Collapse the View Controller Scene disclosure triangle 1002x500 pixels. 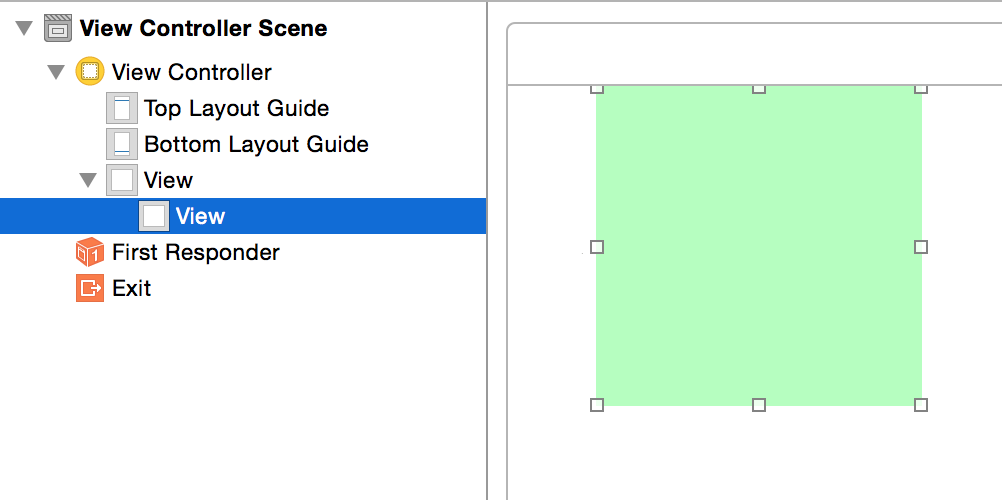(x=24, y=28)
